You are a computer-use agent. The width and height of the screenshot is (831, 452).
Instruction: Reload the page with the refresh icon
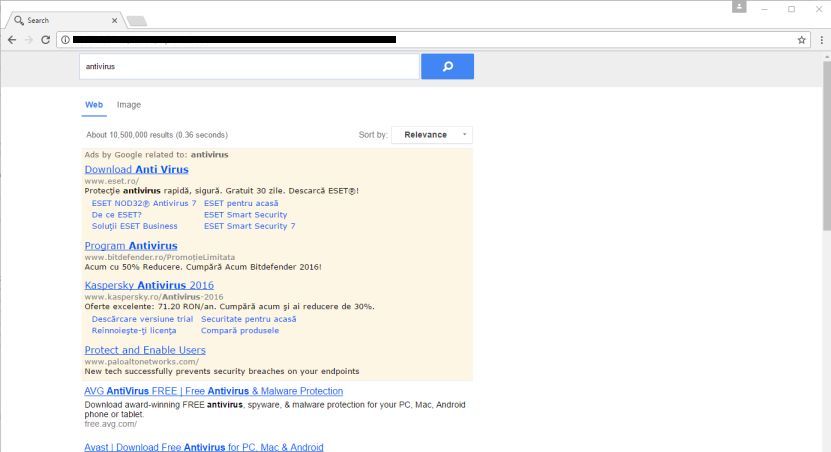pos(46,40)
